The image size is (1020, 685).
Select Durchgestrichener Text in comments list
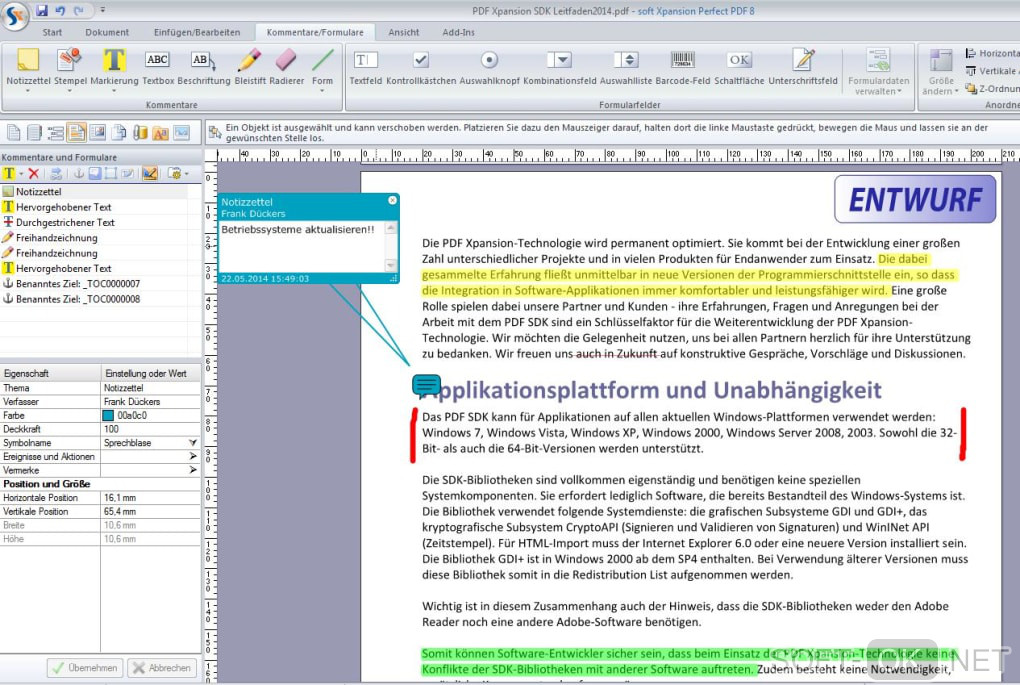tap(65, 222)
